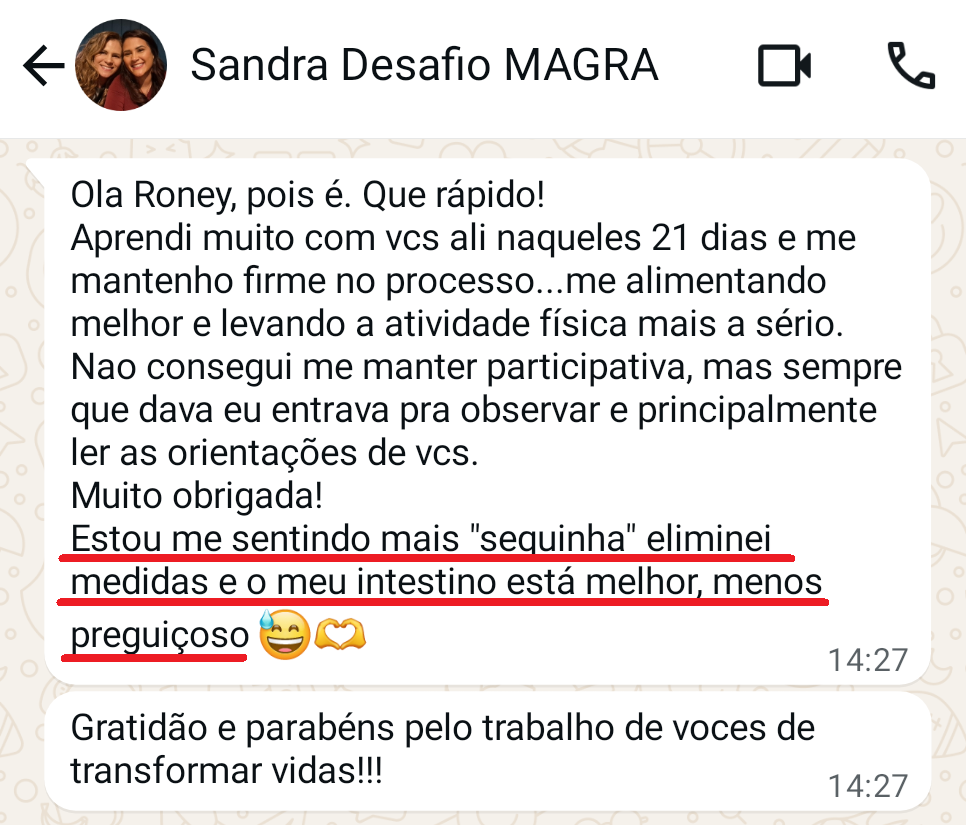Tap the back arrow icon
Viewport: 966px width, 825px height.
[43, 67]
